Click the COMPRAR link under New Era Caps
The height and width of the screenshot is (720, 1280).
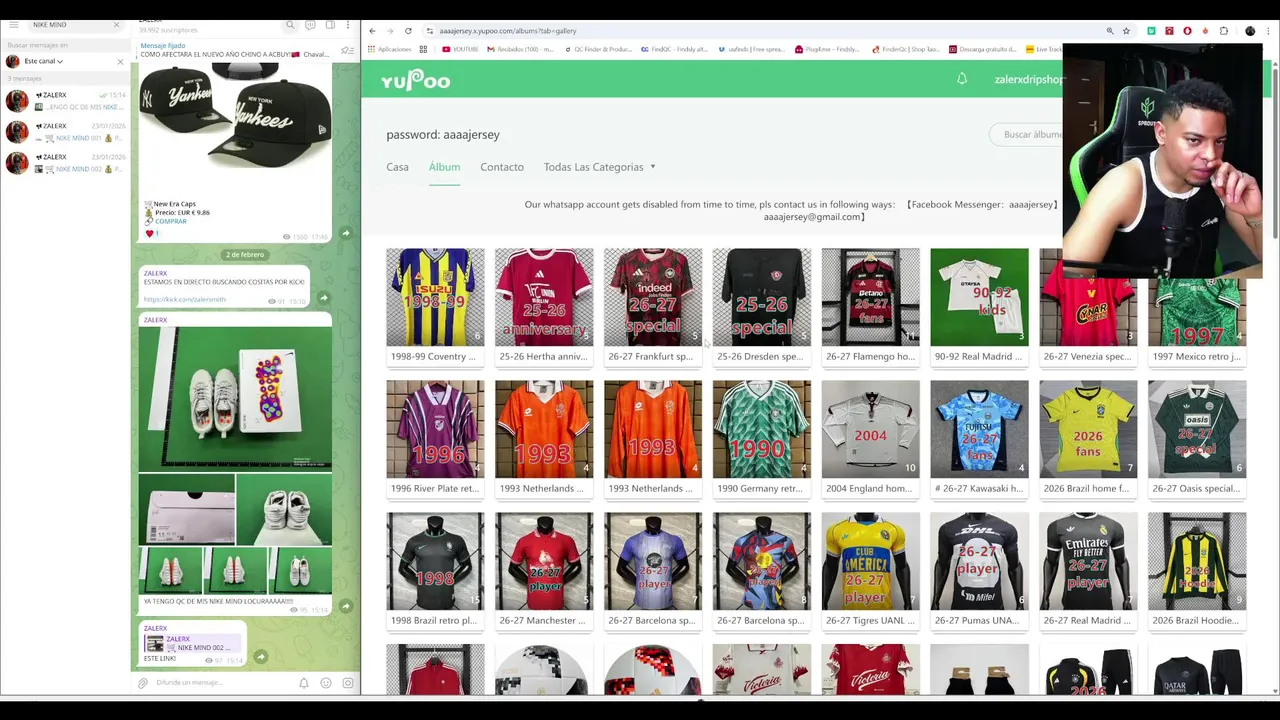coord(170,221)
